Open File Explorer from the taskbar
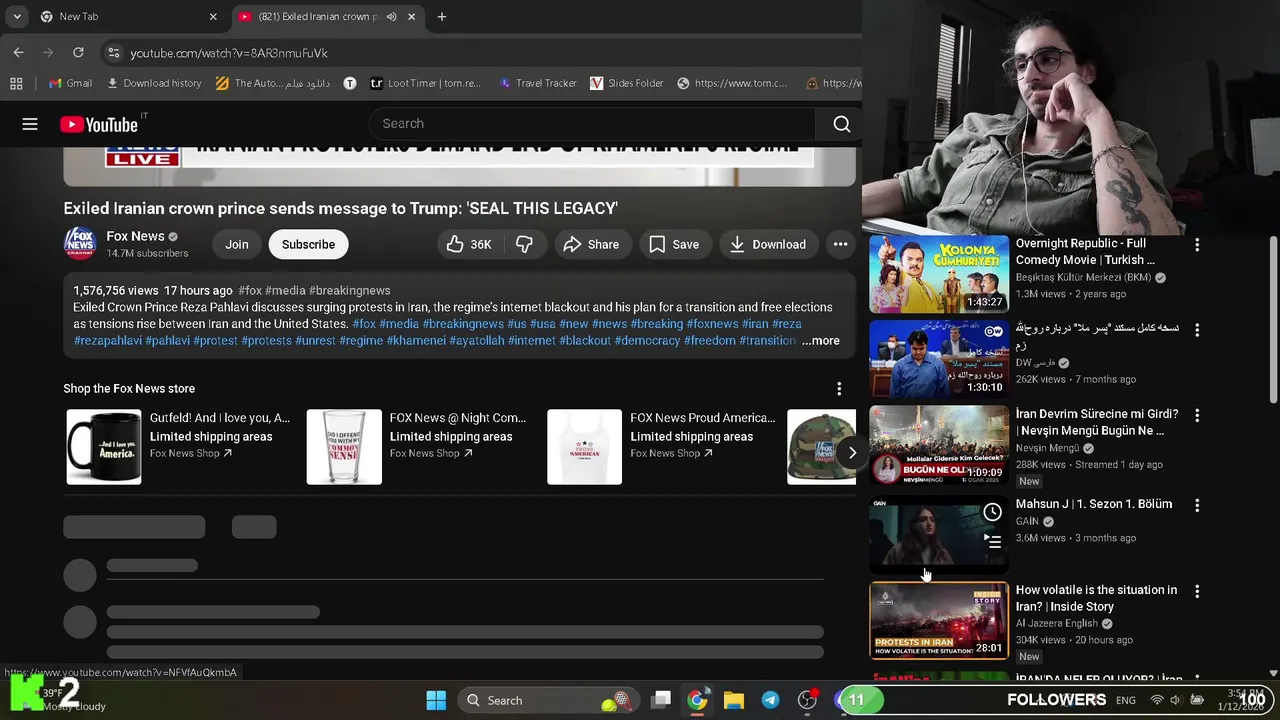 point(734,700)
